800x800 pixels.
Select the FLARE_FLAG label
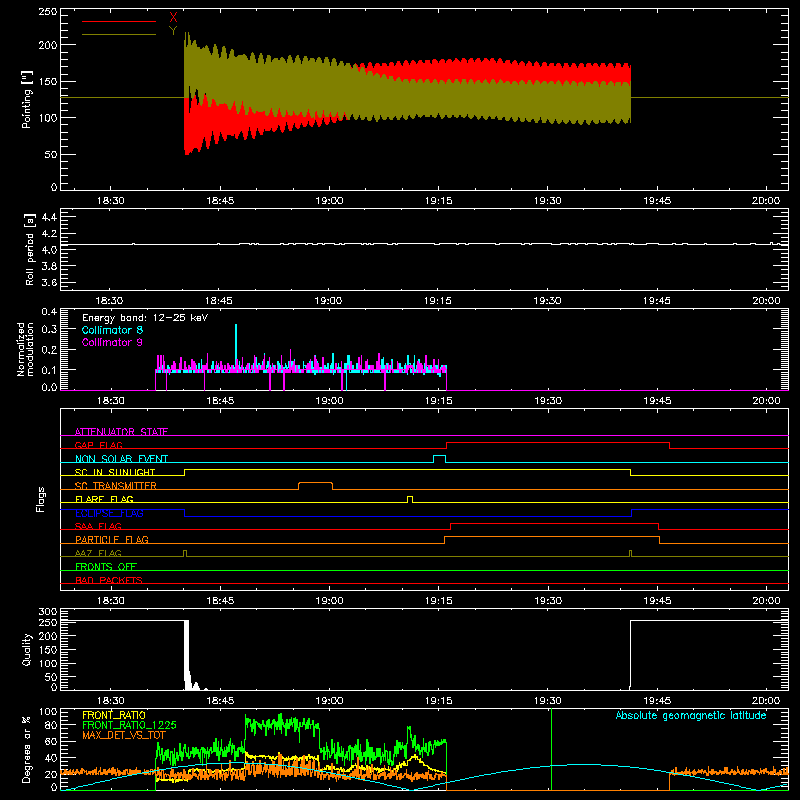(x=104, y=499)
